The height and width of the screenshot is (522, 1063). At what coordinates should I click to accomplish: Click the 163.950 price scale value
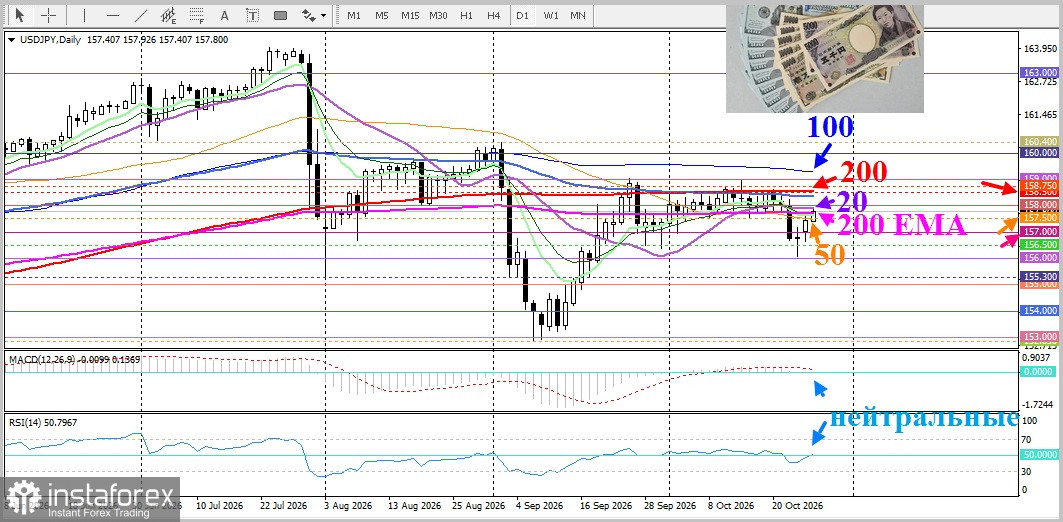coord(1041,49)
